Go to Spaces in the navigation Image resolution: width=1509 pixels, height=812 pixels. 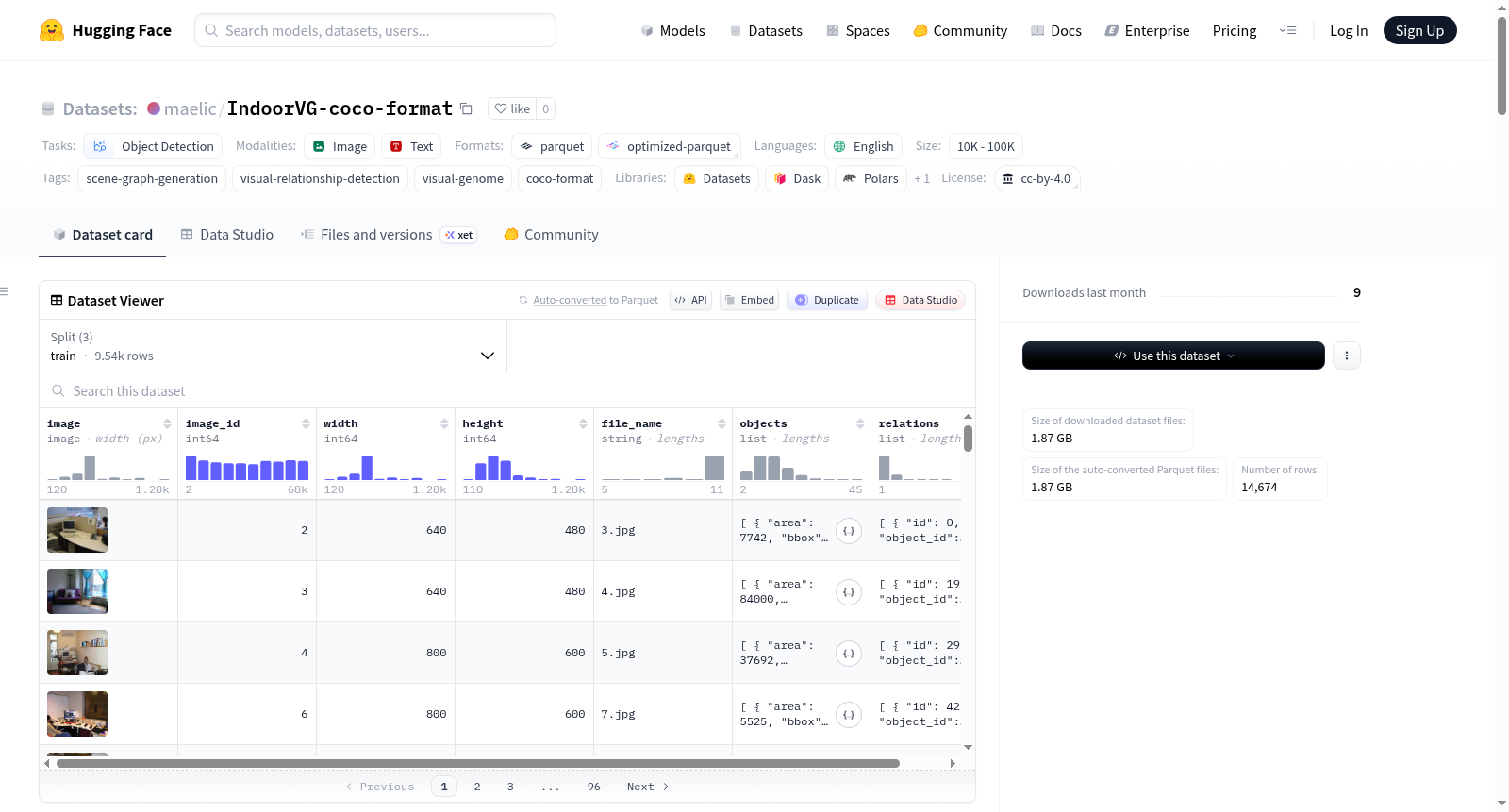coord(858,30)
